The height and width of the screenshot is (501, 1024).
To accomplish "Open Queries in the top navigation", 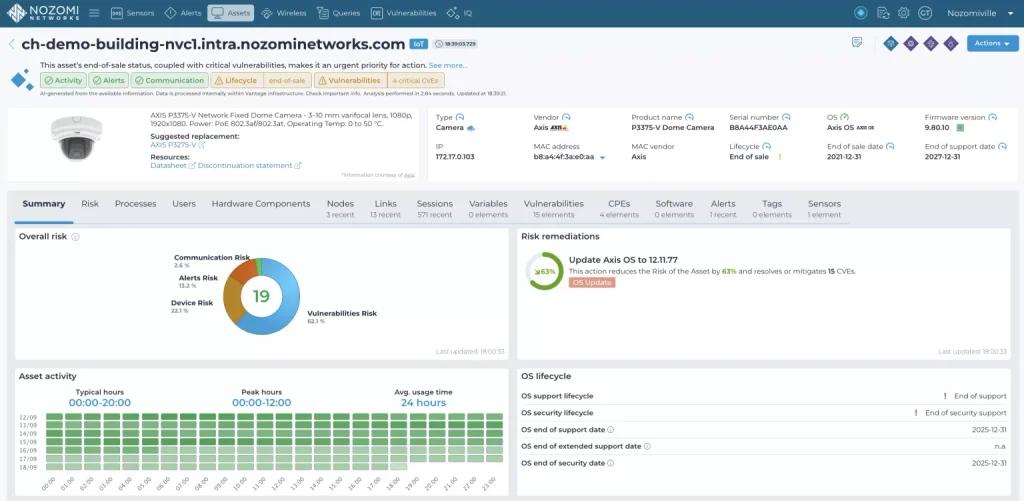I will (338, 13).
